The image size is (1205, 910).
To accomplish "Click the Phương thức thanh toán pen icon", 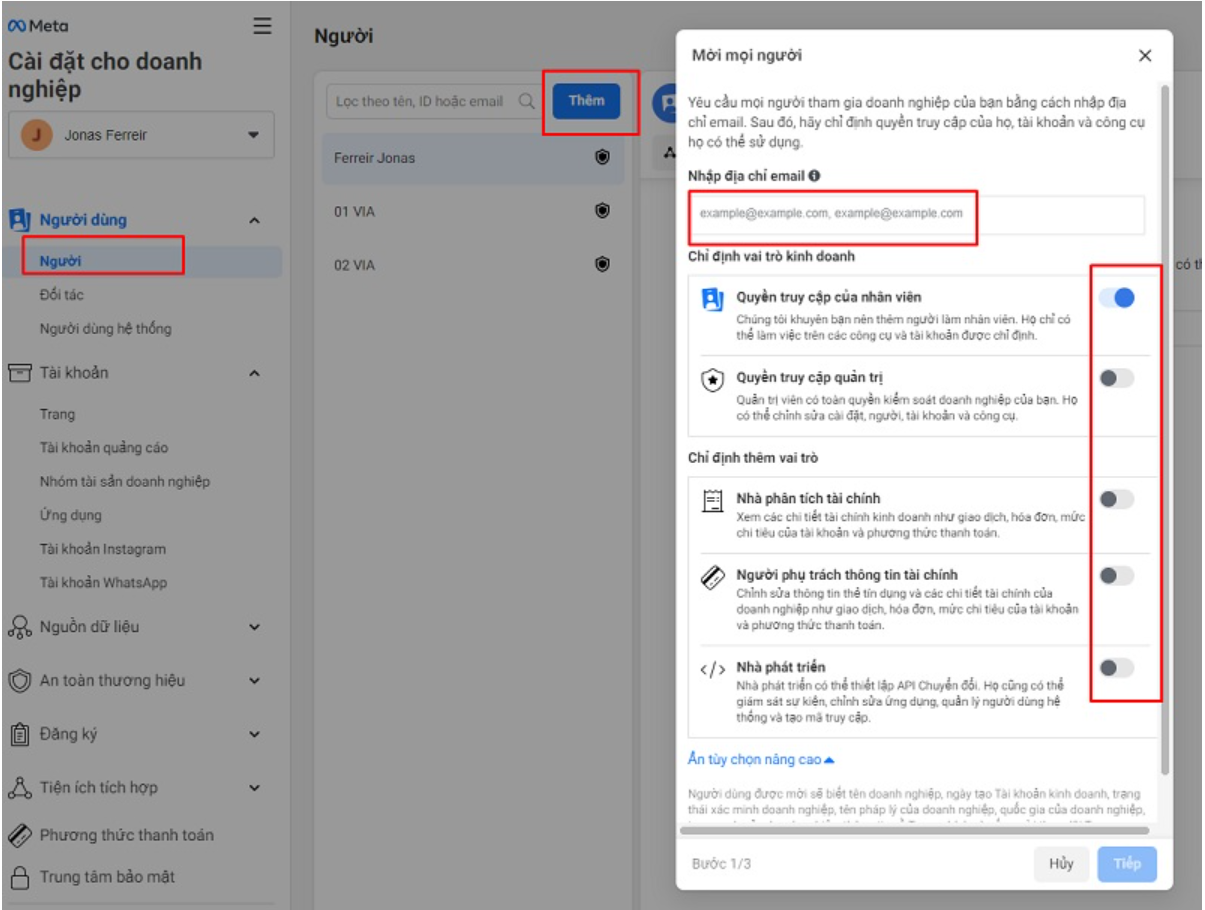I will click(x=19, y=835).
